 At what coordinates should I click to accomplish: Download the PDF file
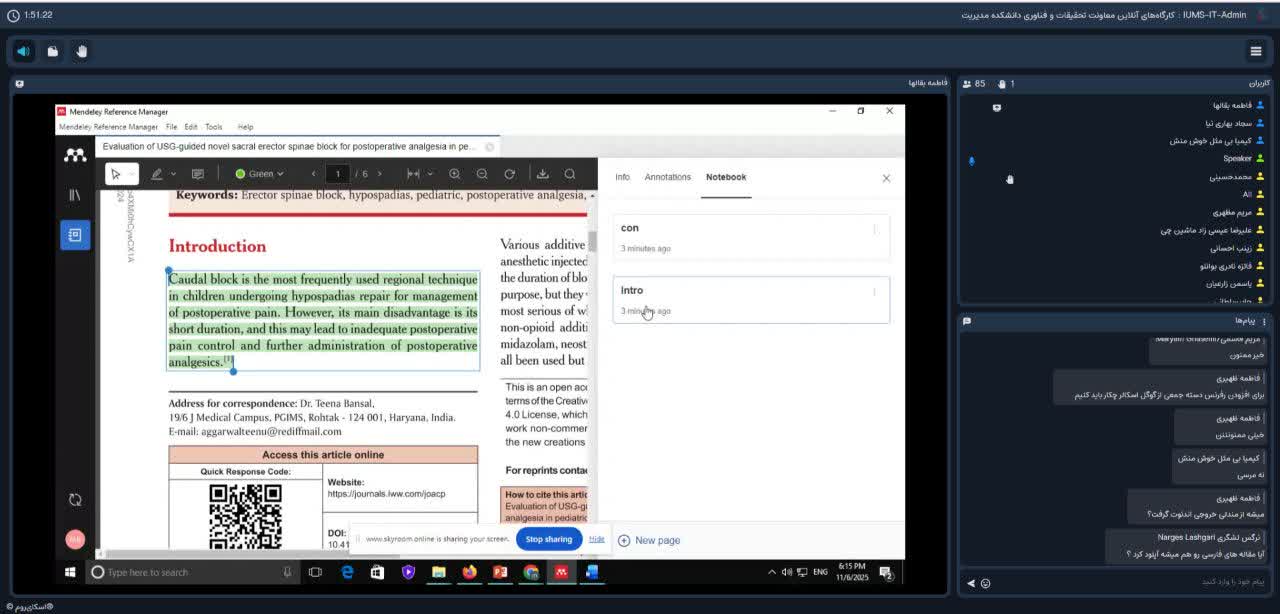coord(543,174)
